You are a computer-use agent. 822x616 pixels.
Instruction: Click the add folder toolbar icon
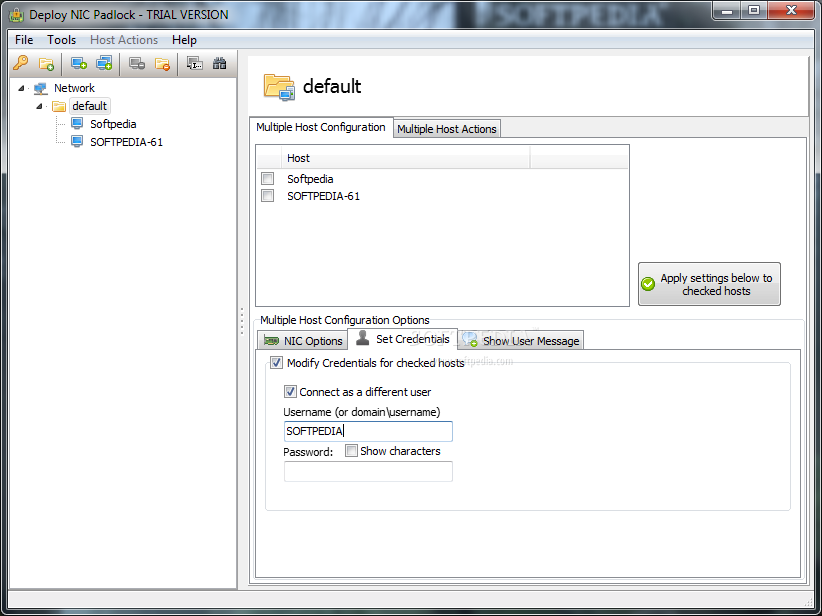tap(46, 64)
